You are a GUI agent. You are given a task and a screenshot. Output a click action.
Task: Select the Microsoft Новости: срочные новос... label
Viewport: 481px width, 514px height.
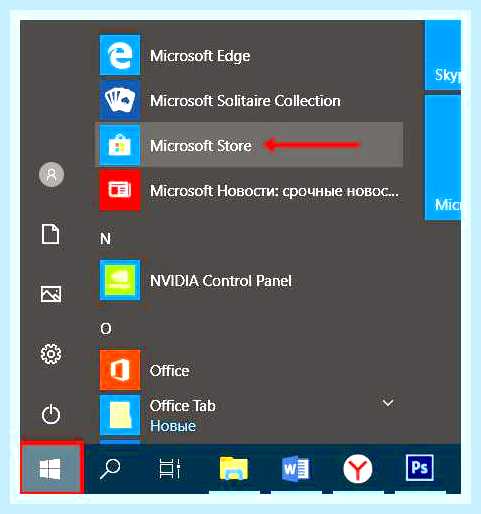[x=274, y=191]
